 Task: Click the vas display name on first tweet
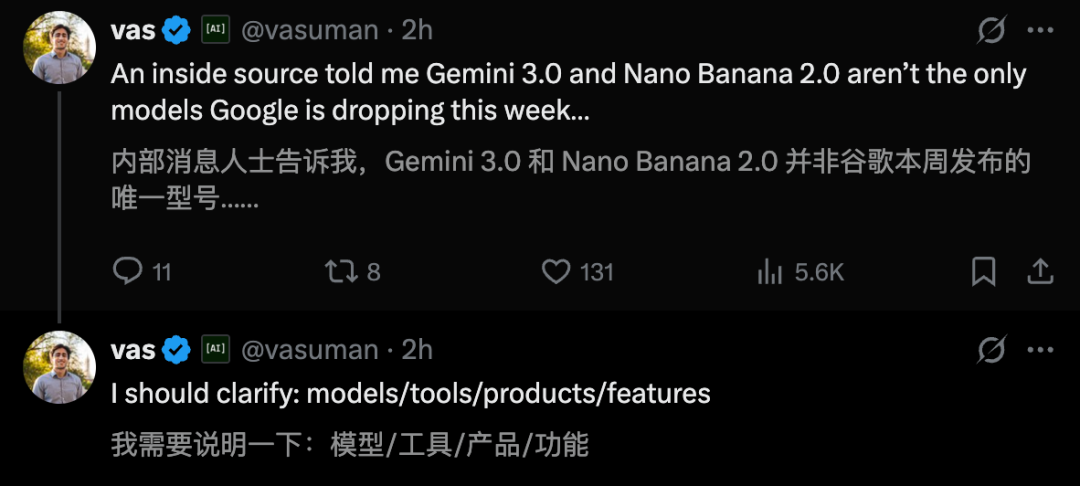(x=133, y=31)
